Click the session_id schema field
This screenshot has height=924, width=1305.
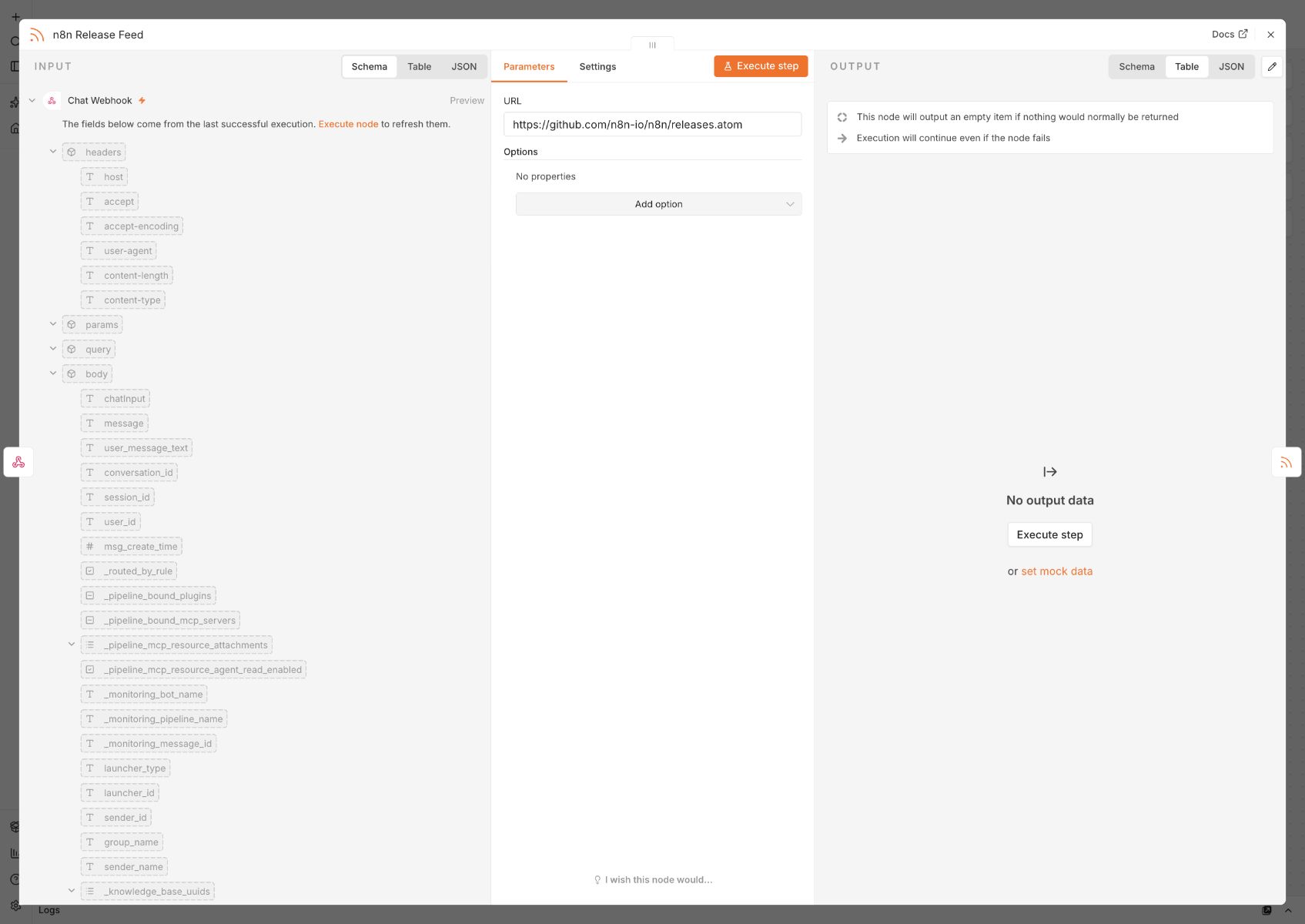118,497
